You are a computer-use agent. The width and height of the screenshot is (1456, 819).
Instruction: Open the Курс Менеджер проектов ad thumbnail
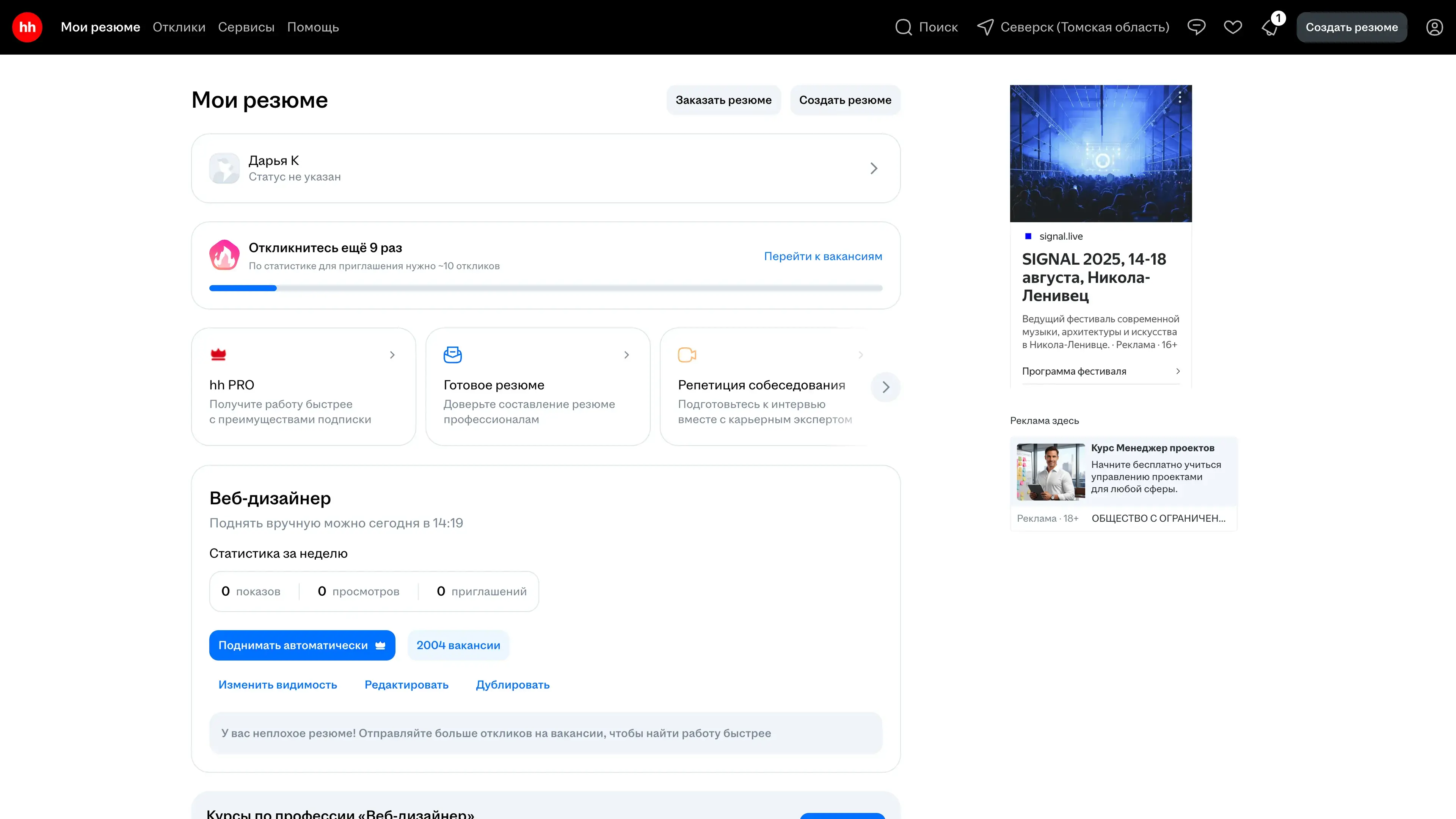1050,472
